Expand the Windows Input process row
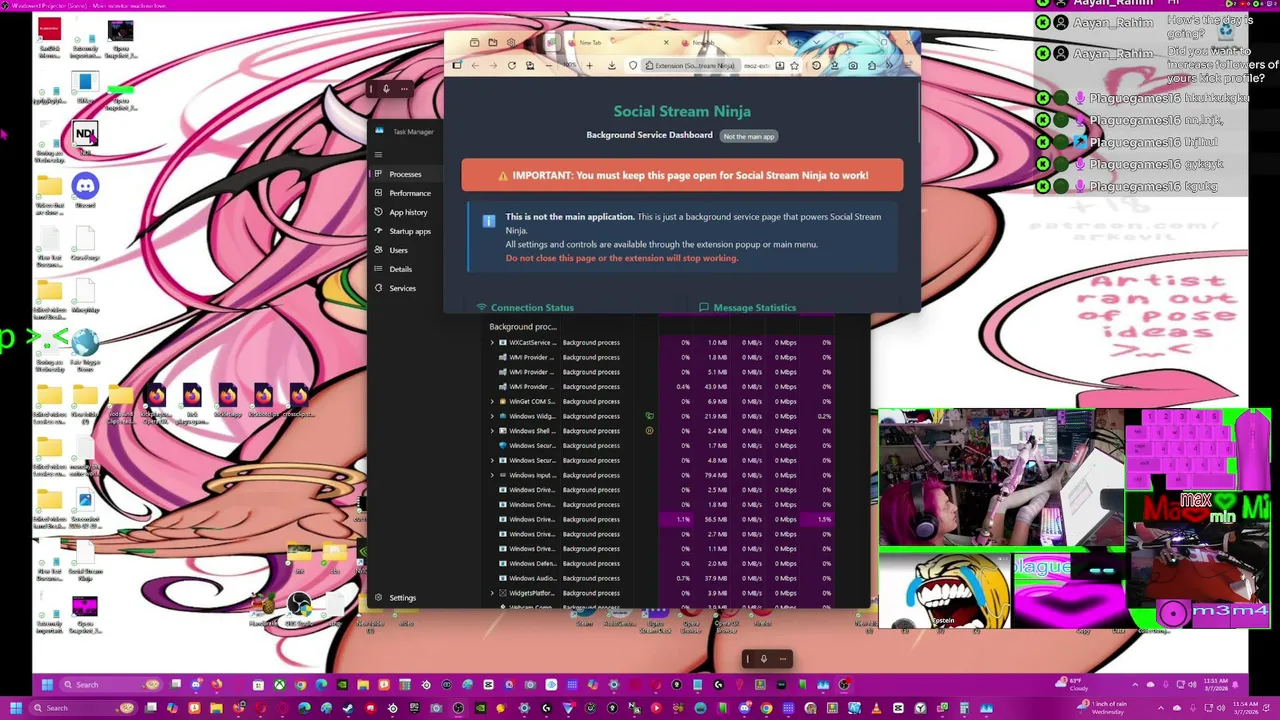Screen dimensions: 1280x720 (492, 475)
